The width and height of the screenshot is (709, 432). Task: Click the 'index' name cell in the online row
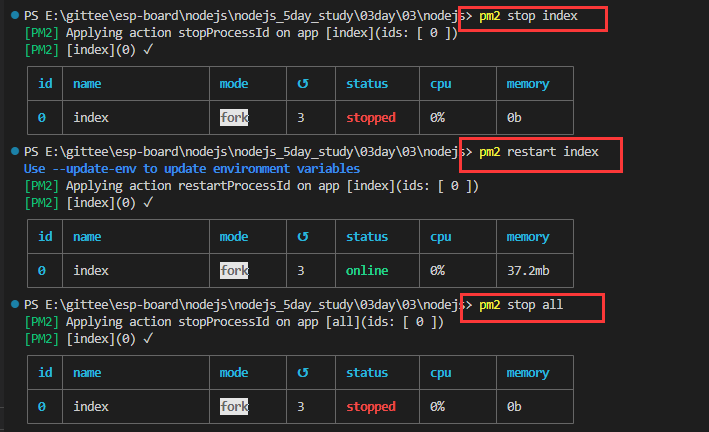click(x=91, y=271)
